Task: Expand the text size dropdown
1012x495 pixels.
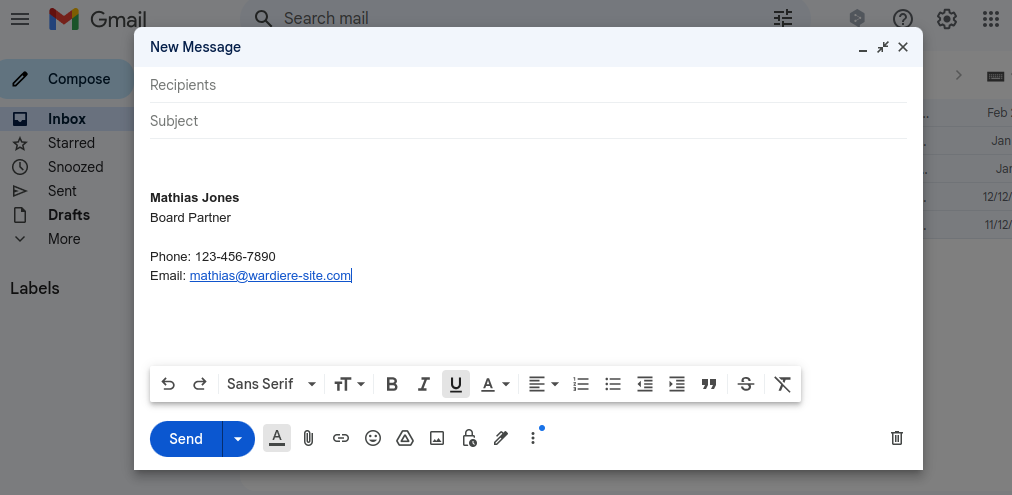Action: coord(349,384)
